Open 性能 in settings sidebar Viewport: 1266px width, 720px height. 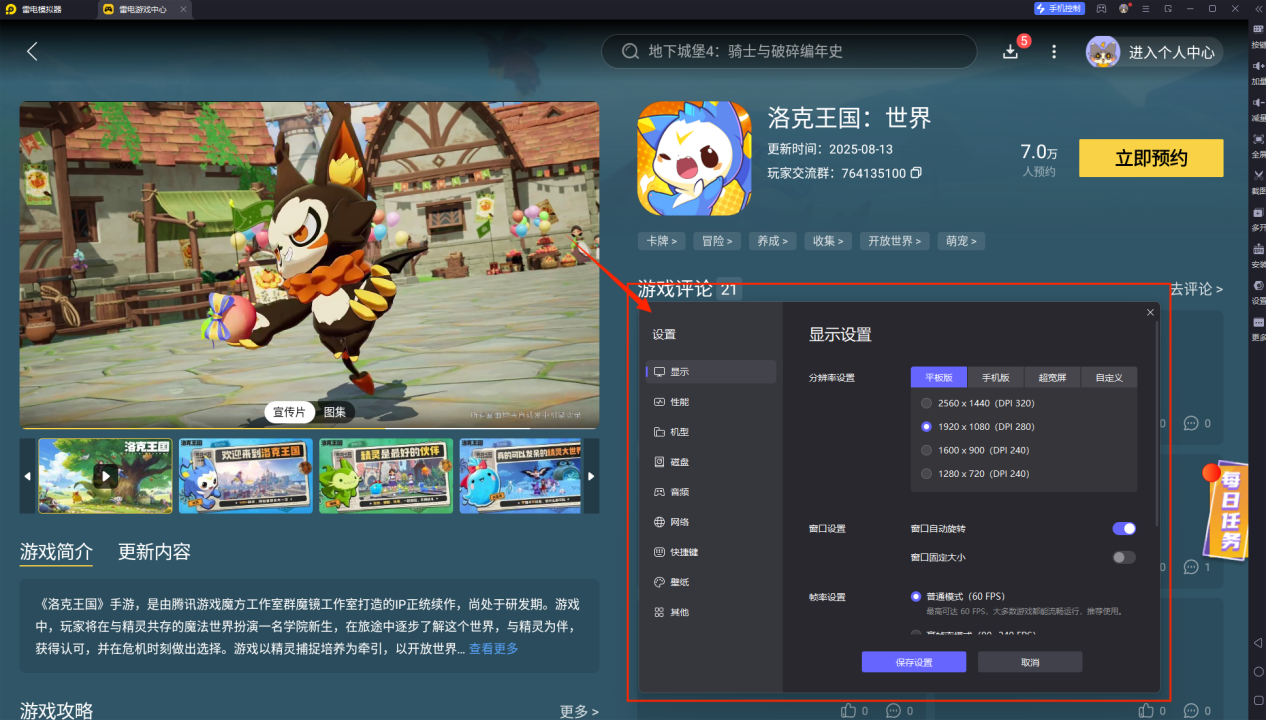click(710, 402)
